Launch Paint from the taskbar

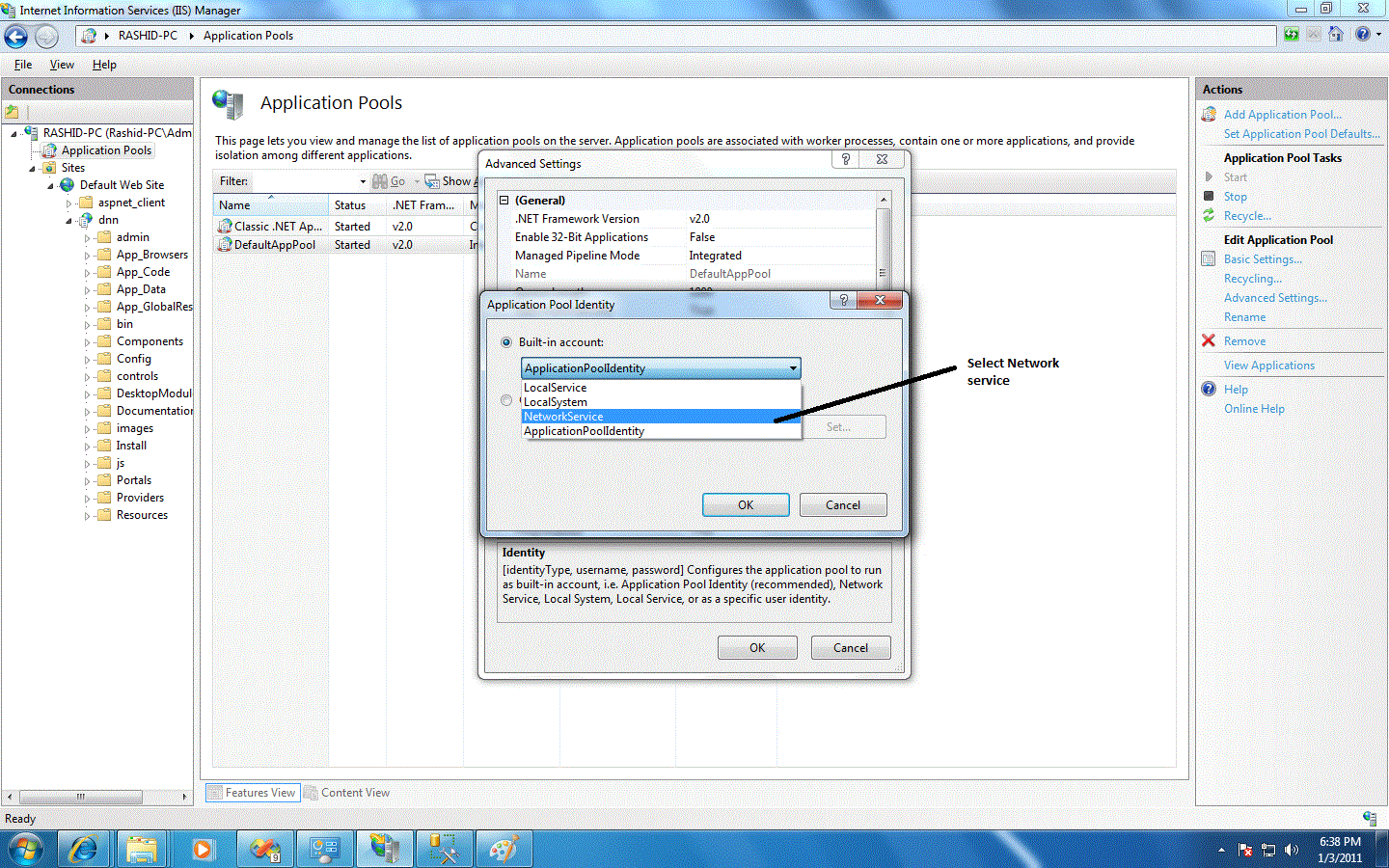point(504,848)
